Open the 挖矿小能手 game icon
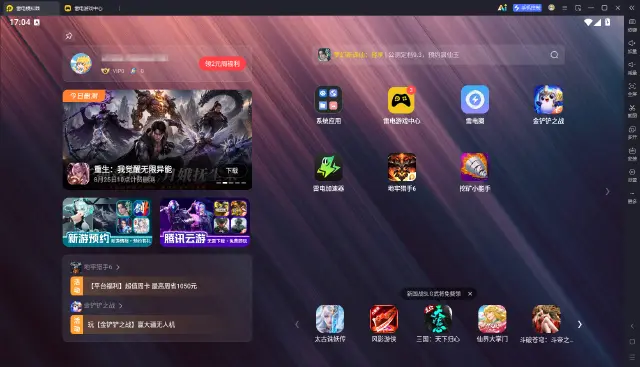 click(474, 167)
